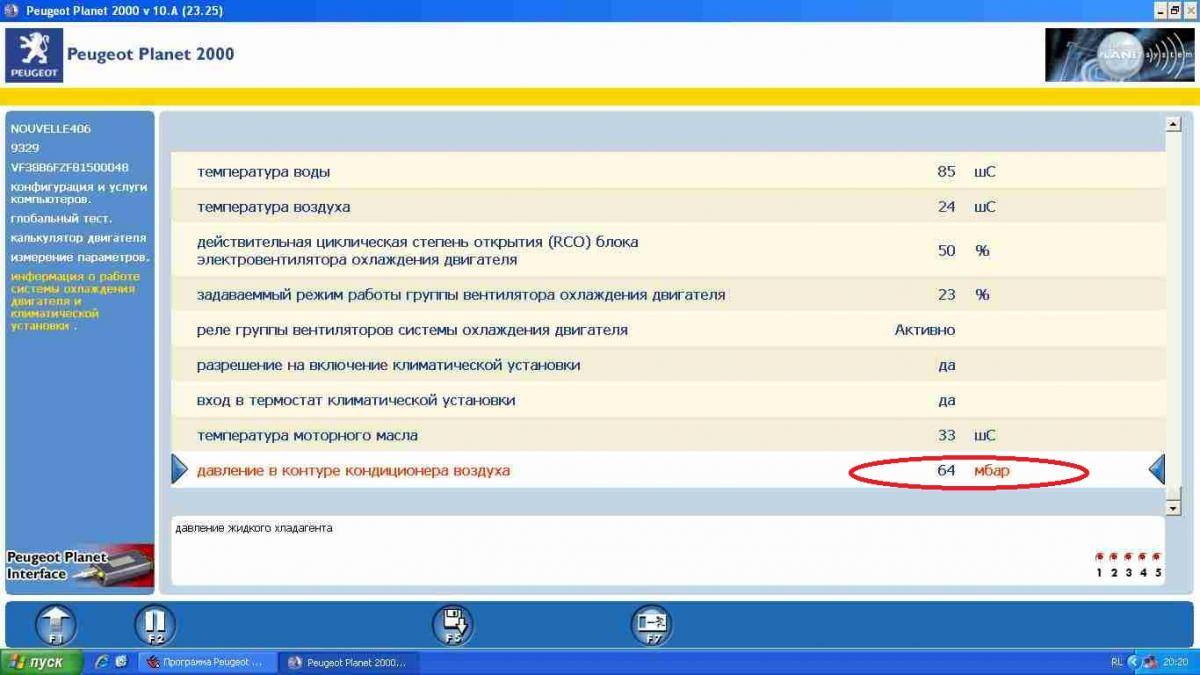Click the F5 save-to-disk icon
Viewport: 1200px width, 675px height.
pyautogui.click(x=452, y=625)
